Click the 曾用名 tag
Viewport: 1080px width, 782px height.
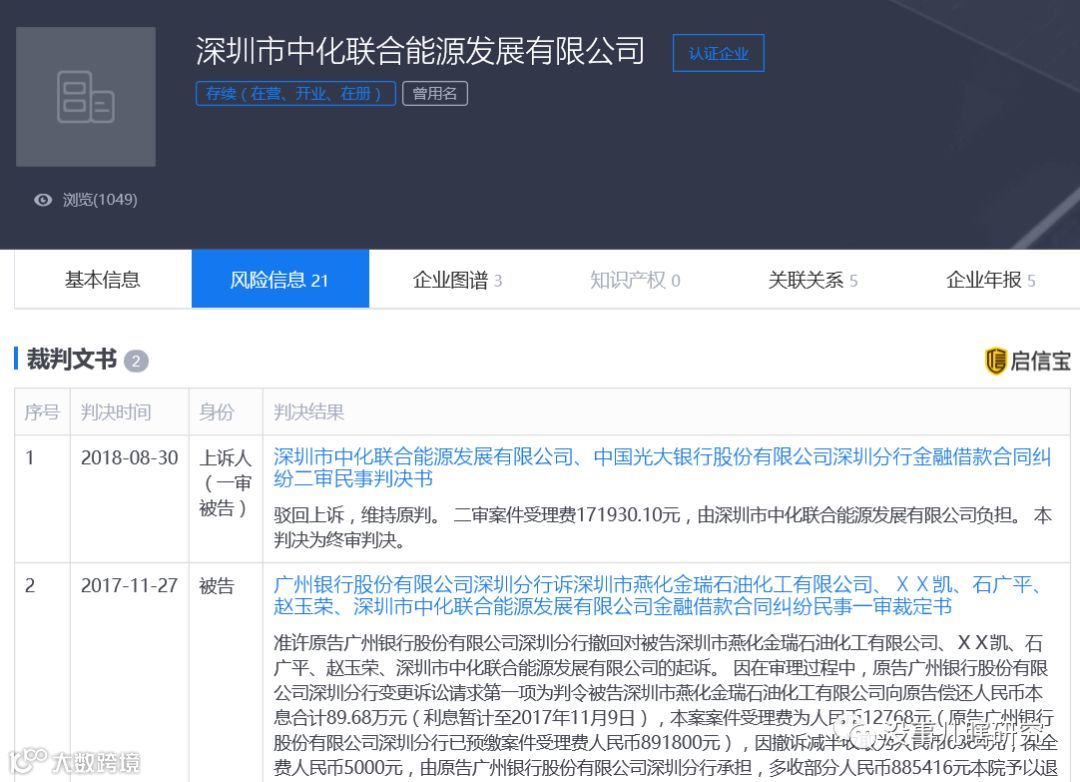pyautogui.click(x=435, y=93)
